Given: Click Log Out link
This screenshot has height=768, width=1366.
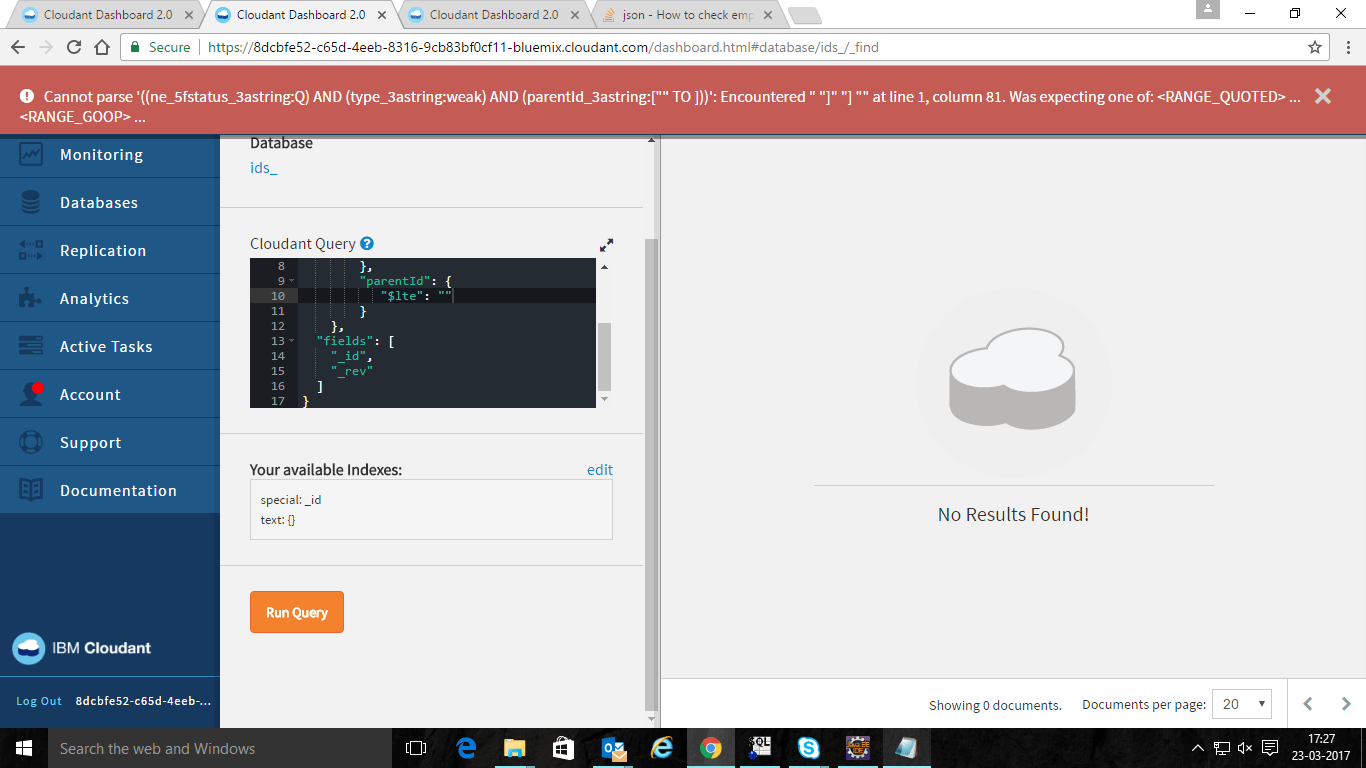Looking at the screenshot, I should click(39, 701).
